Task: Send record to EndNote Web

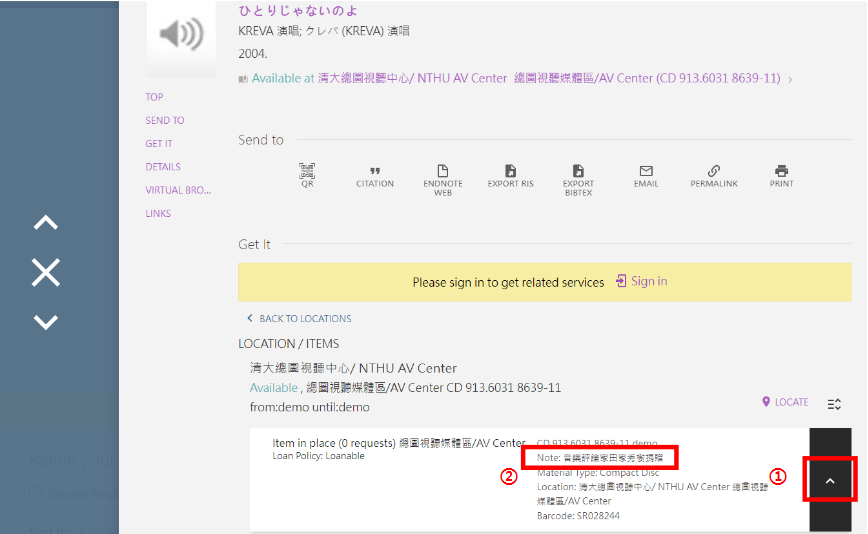Action: (443, 179)
